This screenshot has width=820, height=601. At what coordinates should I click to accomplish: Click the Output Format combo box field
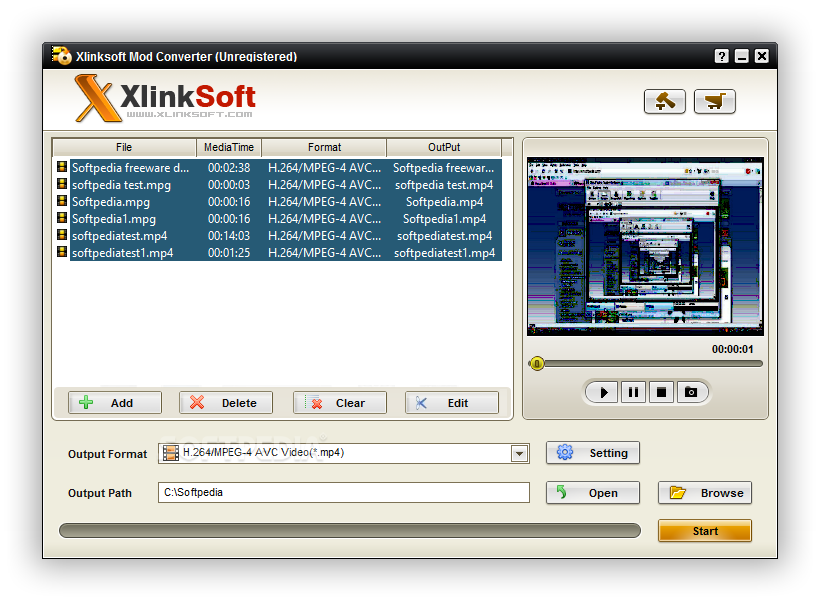tap(344, 453)
